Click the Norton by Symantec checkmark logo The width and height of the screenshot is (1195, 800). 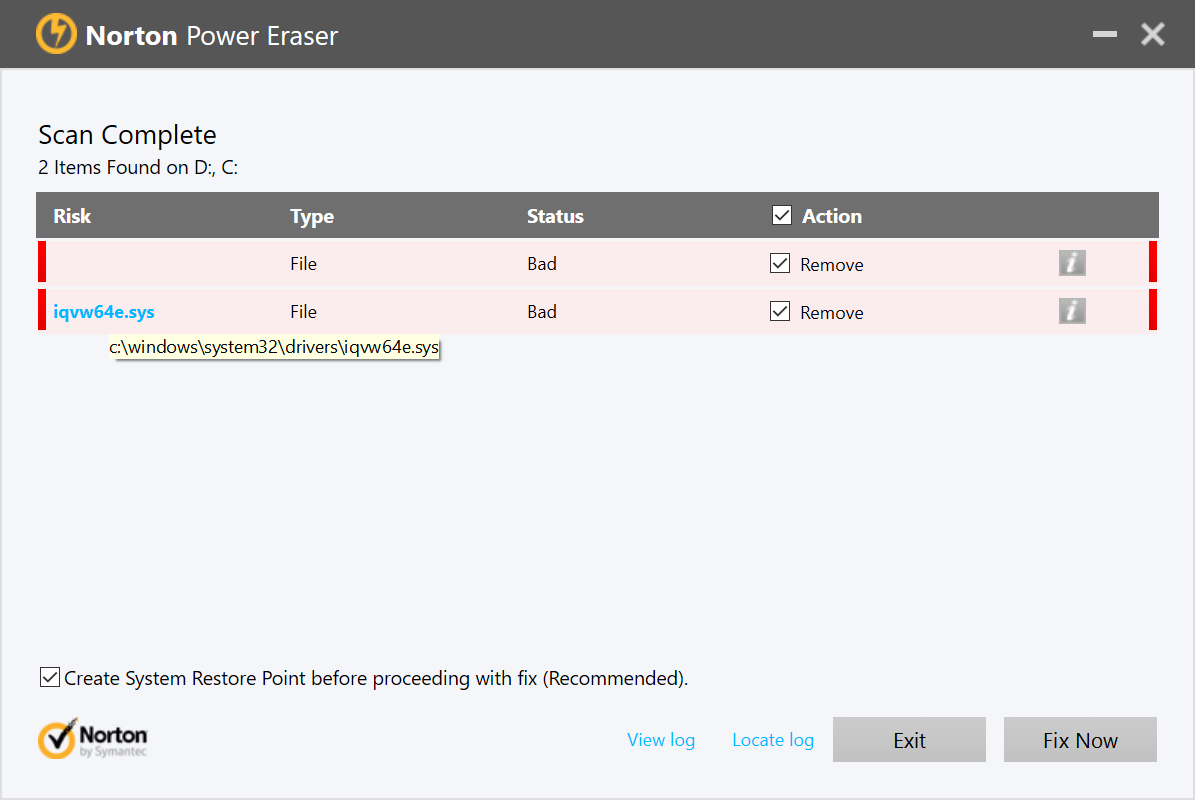(92, 739)
